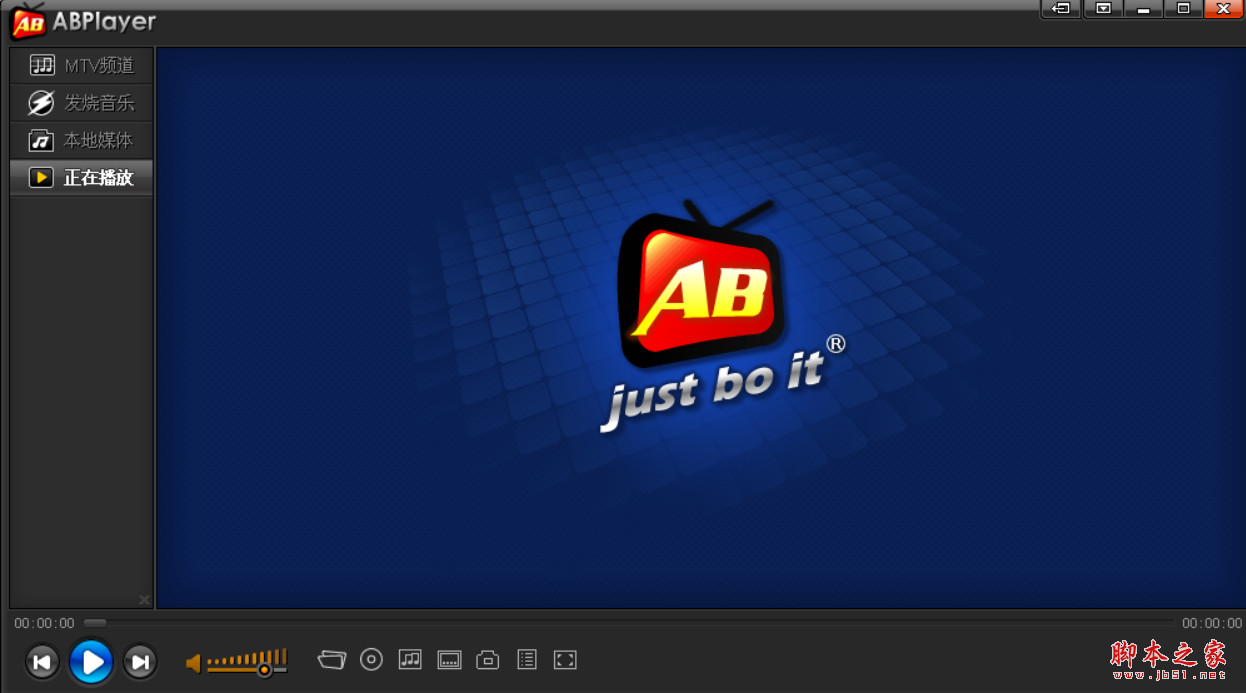Take a snapshot with the camera icon
This screenshot has height=693, width=1246.
488,659
